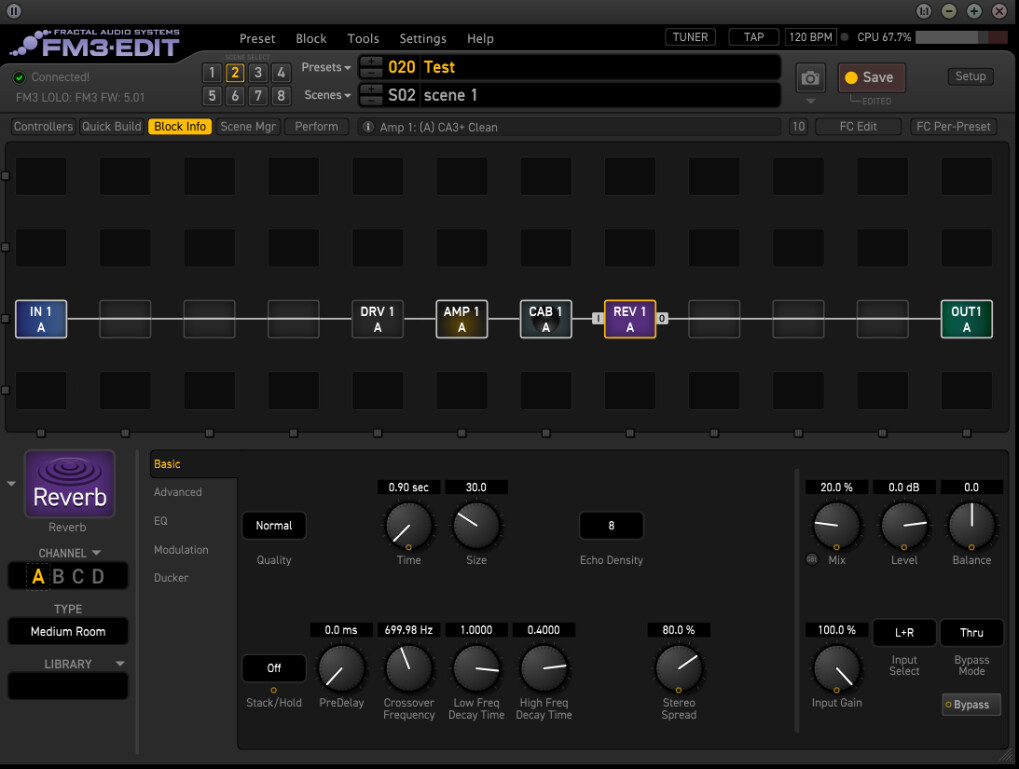
Task: Select the OUT1 output block
Action: point(966,319)
